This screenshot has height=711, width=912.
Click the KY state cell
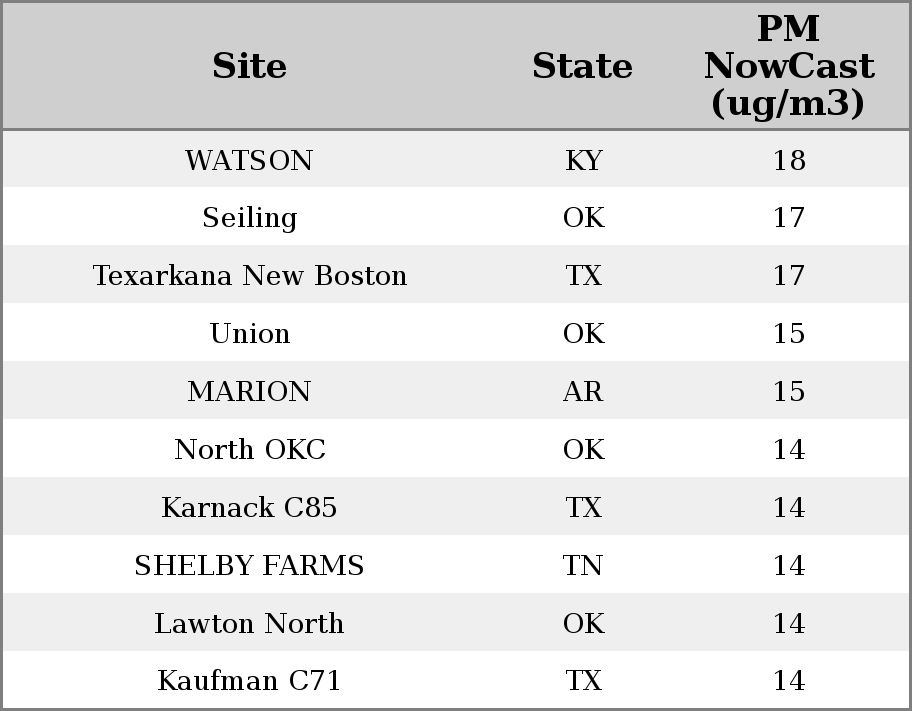(x=583, y=160)
